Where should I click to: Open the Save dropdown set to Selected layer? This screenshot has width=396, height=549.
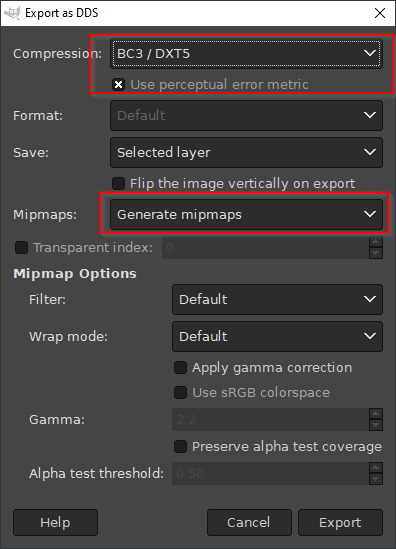coord(246,152)
